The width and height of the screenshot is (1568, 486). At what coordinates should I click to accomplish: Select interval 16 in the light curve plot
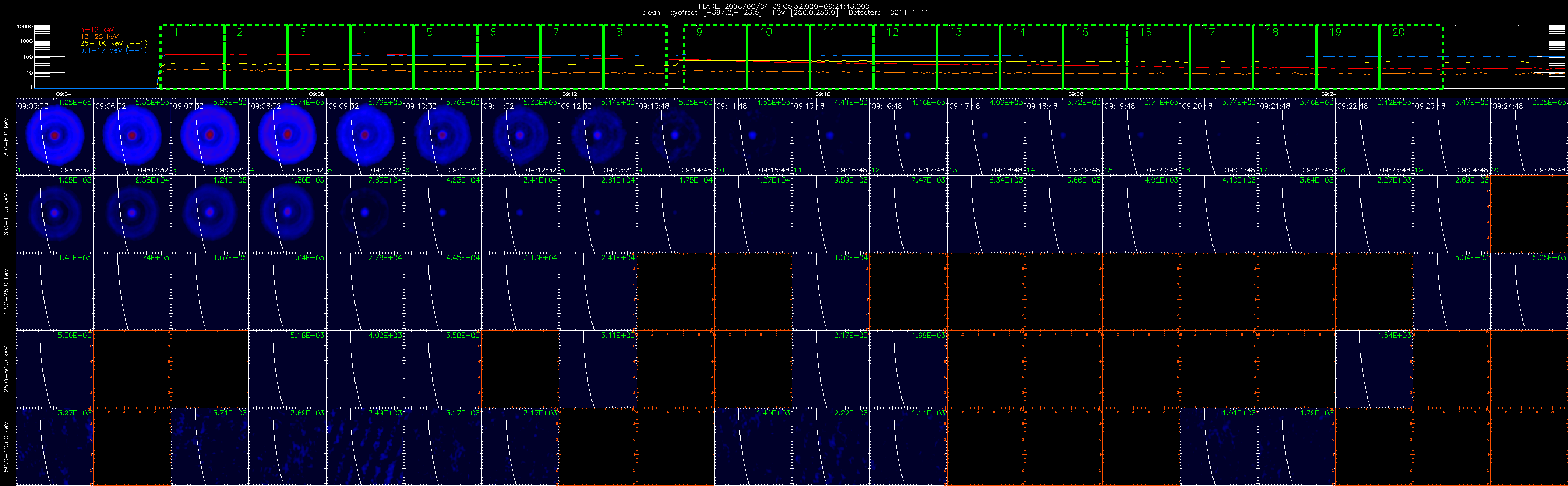[1158, 57]
